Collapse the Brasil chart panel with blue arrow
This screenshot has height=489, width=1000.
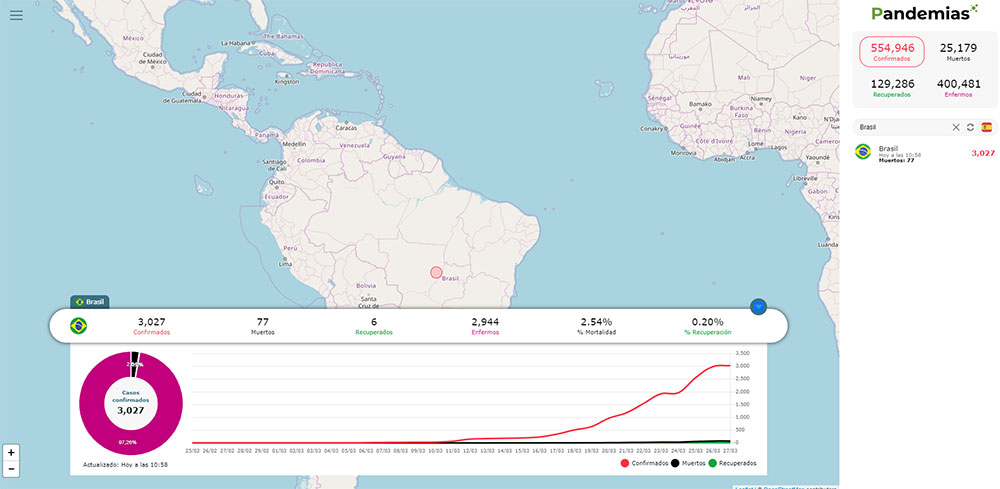coord(758,306)
